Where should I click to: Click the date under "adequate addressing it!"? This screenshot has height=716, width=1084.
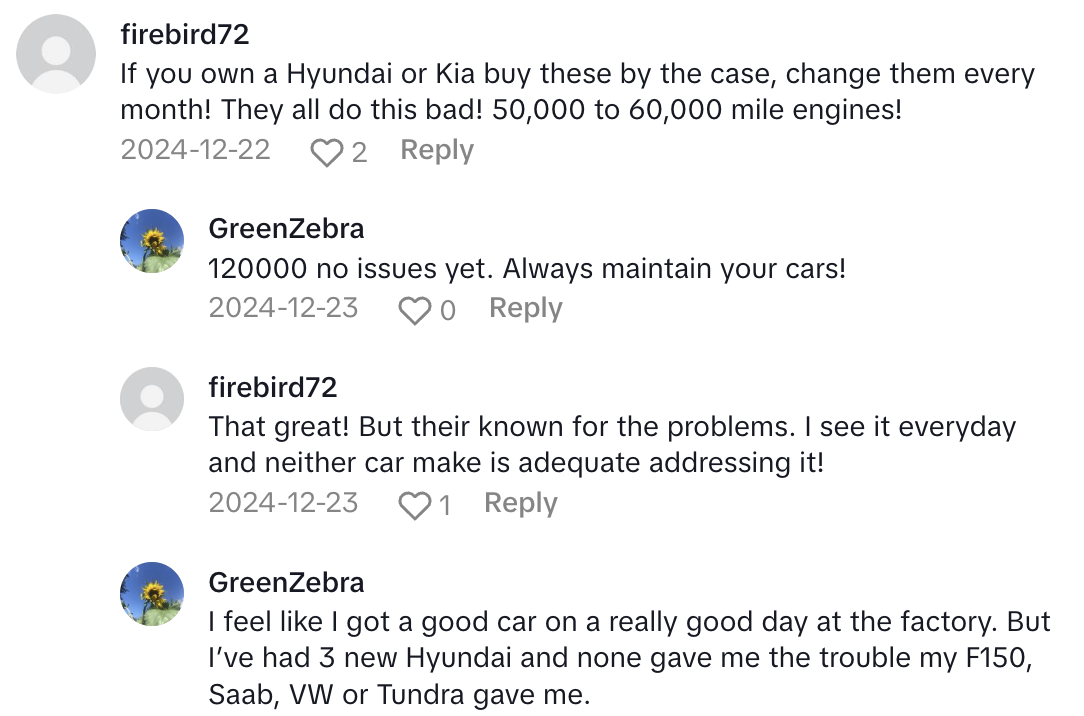point(283,503)
